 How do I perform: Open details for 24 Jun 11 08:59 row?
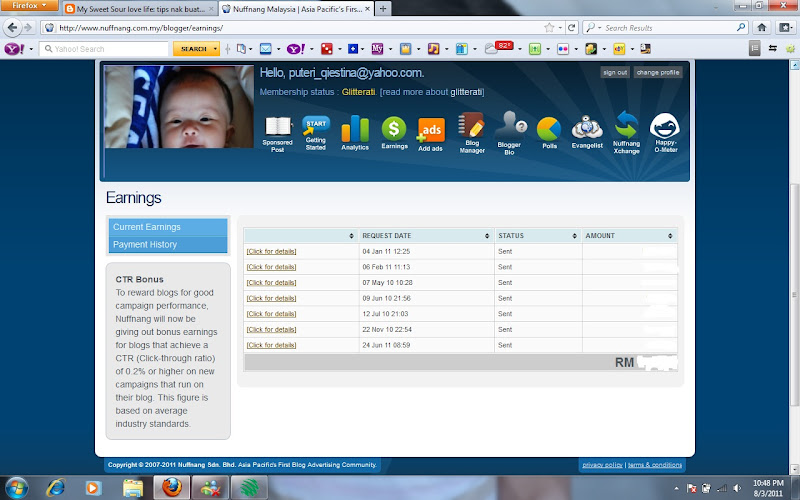point(271,345)
